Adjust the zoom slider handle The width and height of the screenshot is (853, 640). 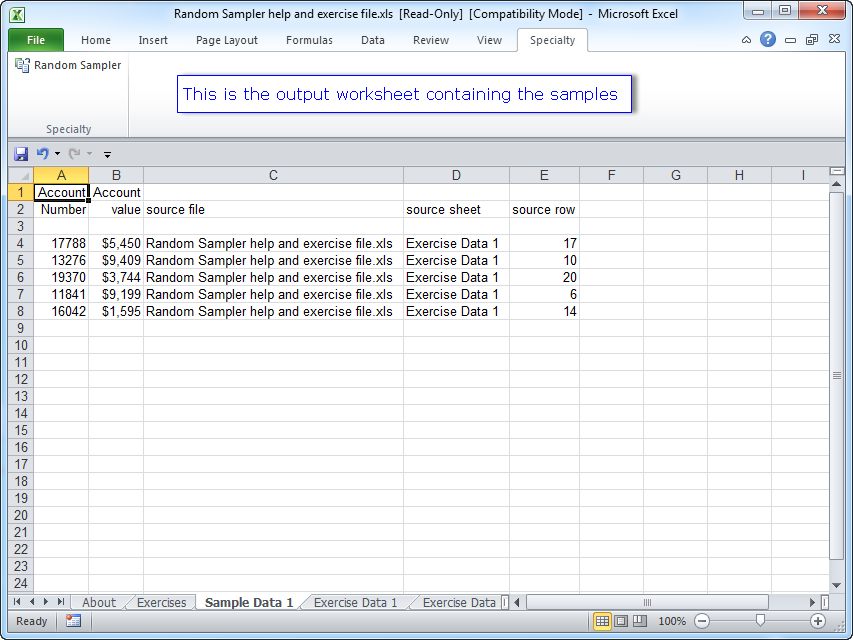pyautogui.click(x=760, y=621)
